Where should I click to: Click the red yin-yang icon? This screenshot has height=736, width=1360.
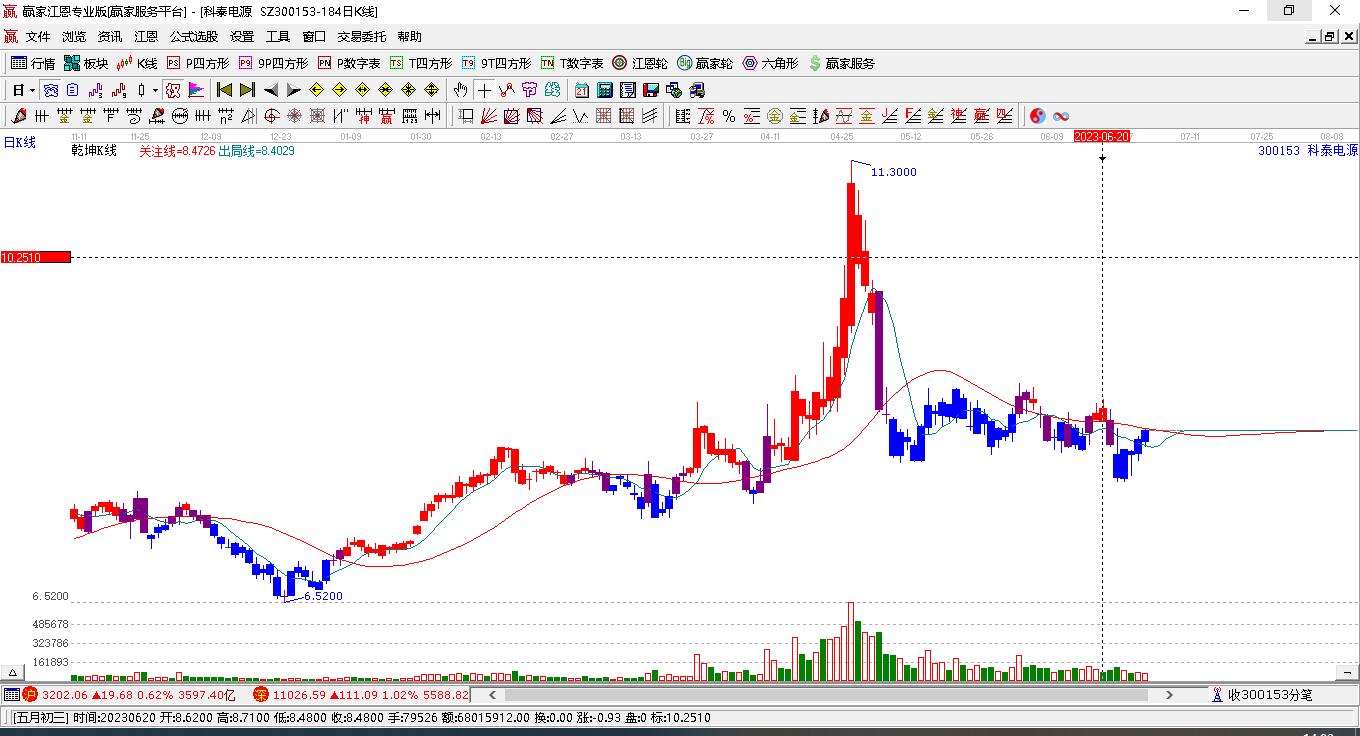(1038, 116)
